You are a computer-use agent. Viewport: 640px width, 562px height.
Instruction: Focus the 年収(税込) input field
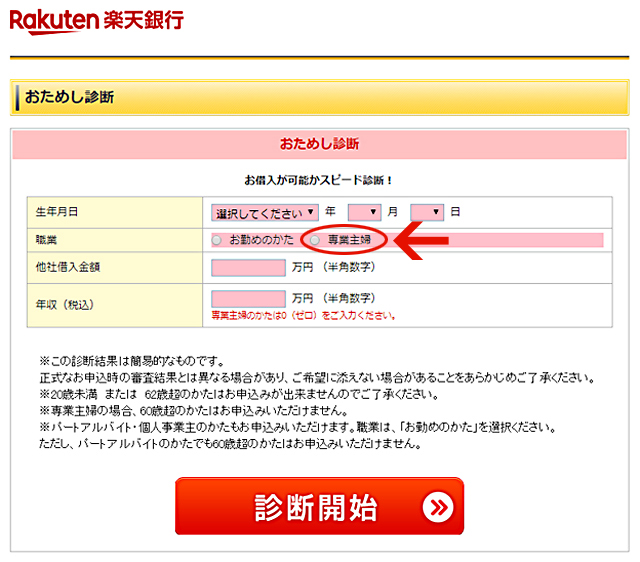tap(248, 299)
